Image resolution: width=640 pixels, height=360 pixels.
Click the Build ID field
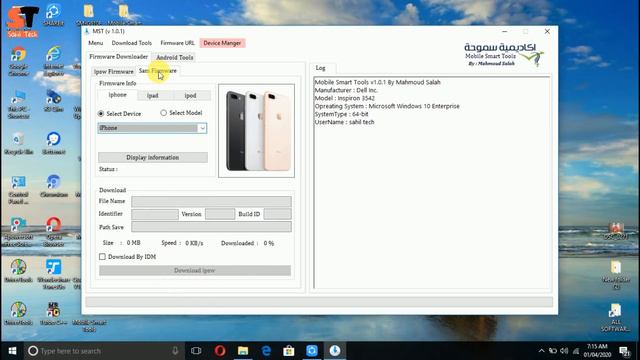[277, 214]
